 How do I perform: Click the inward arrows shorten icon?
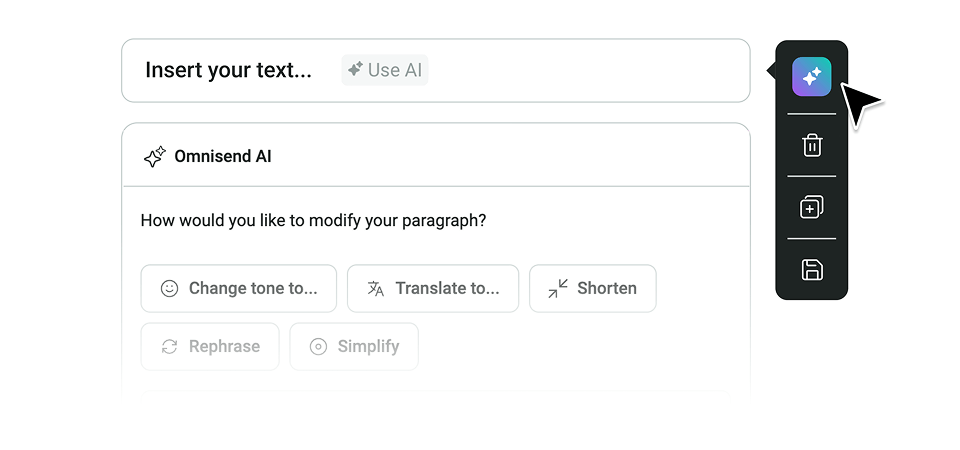click(558, 288)
